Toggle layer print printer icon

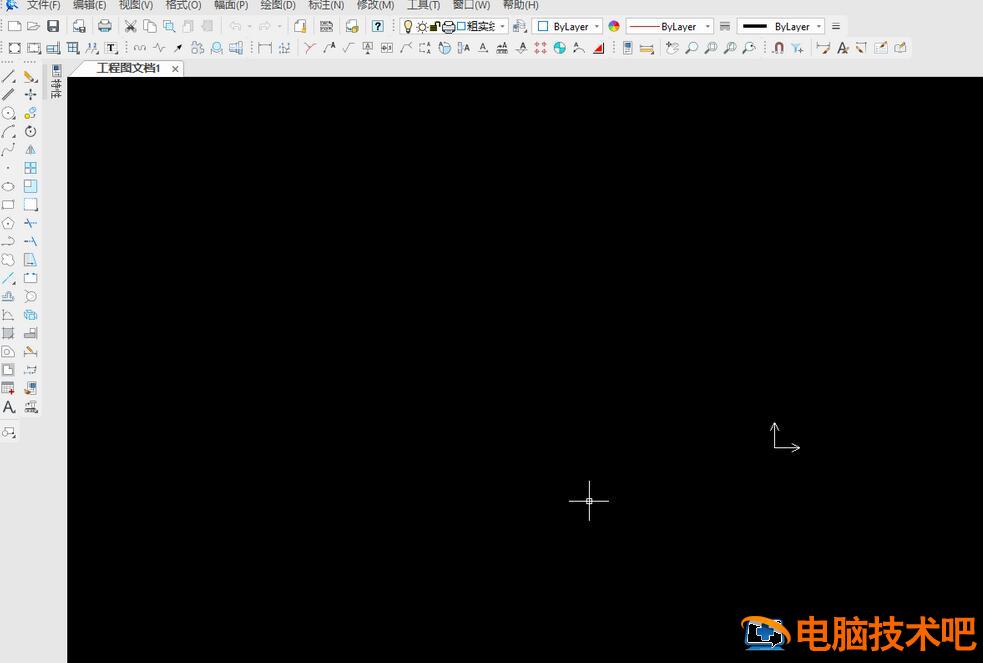tap(448, 27)
